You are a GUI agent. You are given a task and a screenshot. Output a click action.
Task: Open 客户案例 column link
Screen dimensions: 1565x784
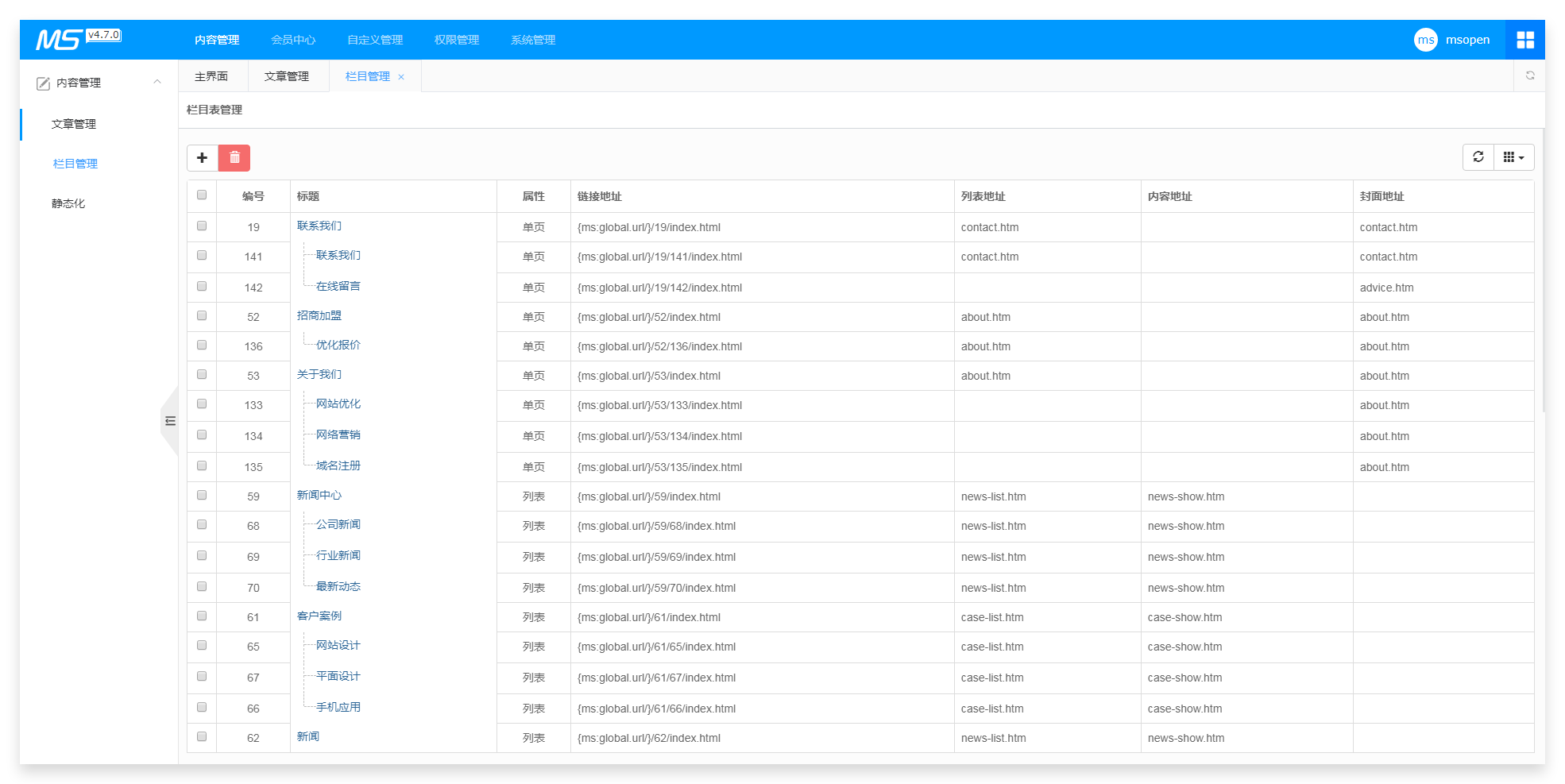point(319,616)
